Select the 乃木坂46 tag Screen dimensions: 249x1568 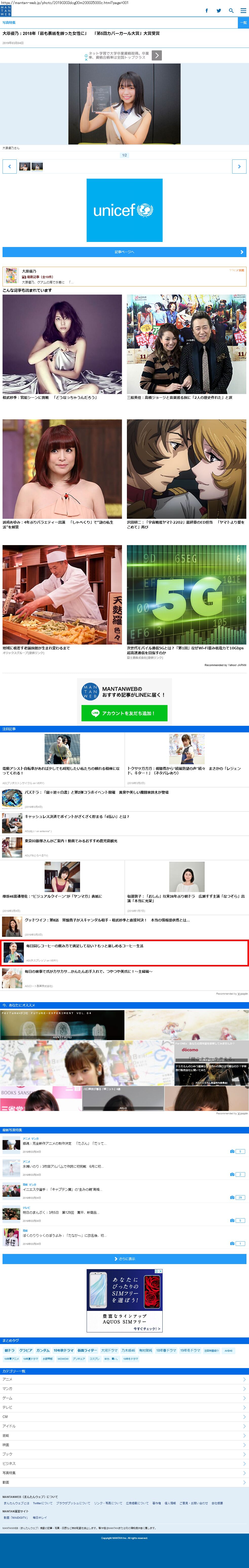[x=128, y=1351]
